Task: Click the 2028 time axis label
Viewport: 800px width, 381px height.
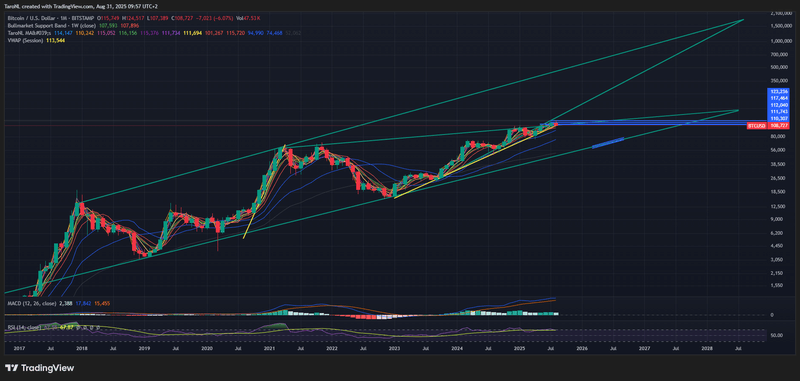Action: (707, 349)
